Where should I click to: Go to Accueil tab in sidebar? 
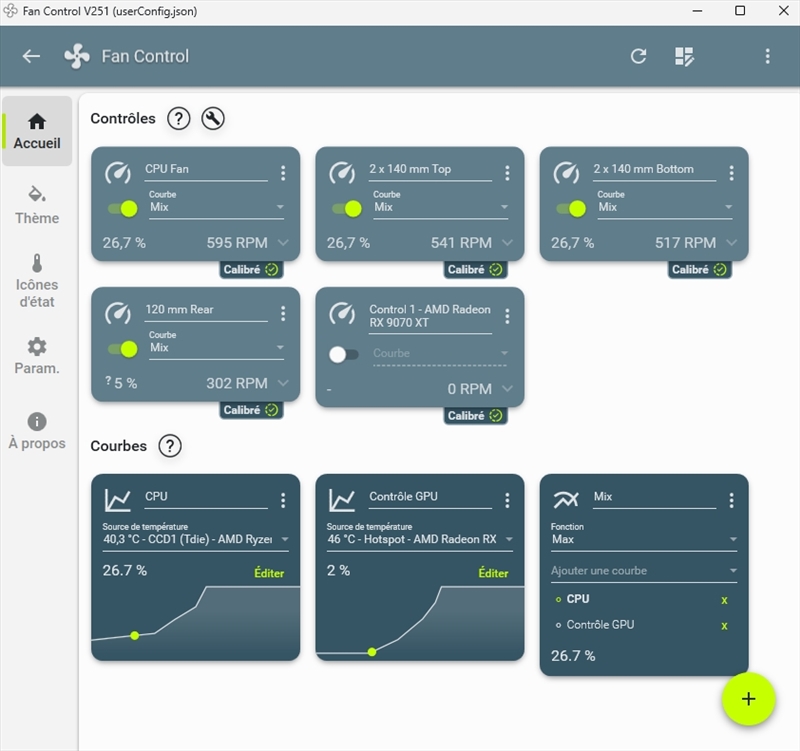click(37, 131)
